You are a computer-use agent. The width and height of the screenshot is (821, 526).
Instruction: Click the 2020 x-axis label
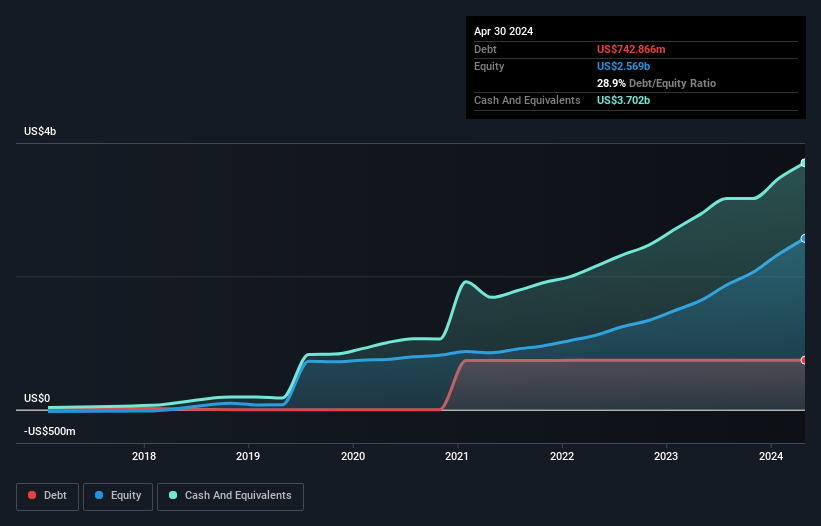(353, 456)
